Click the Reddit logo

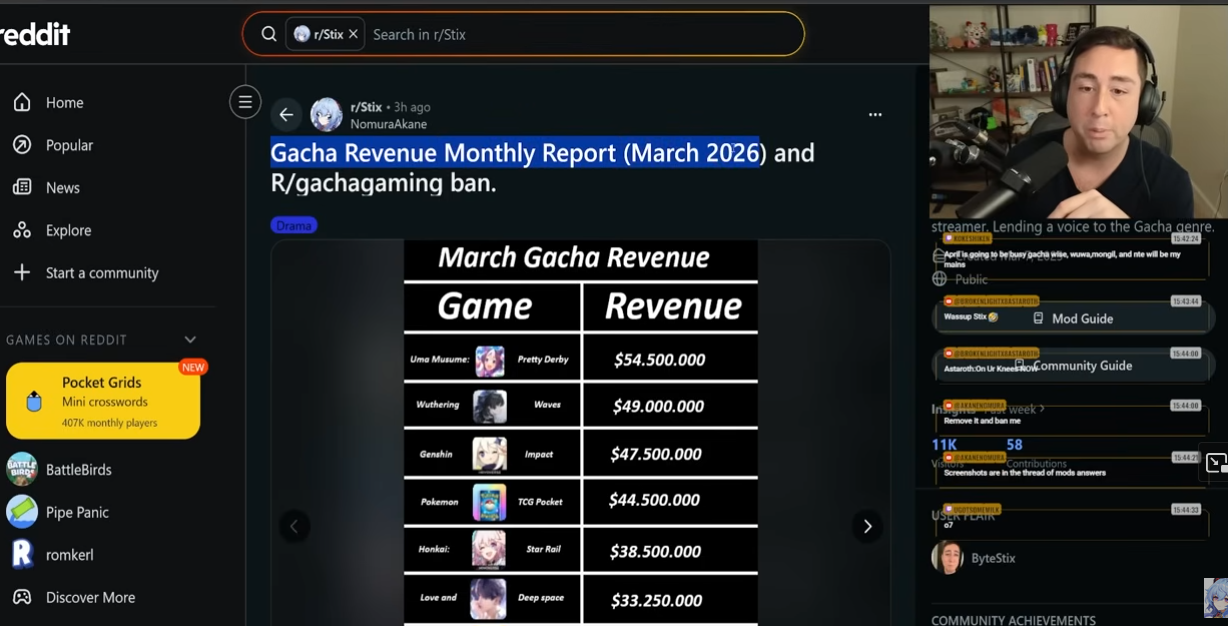[x=35, y=34]
